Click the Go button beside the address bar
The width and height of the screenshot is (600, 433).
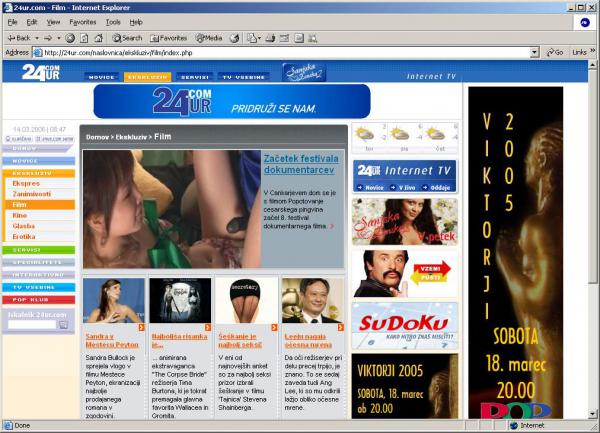pos(554,52)
